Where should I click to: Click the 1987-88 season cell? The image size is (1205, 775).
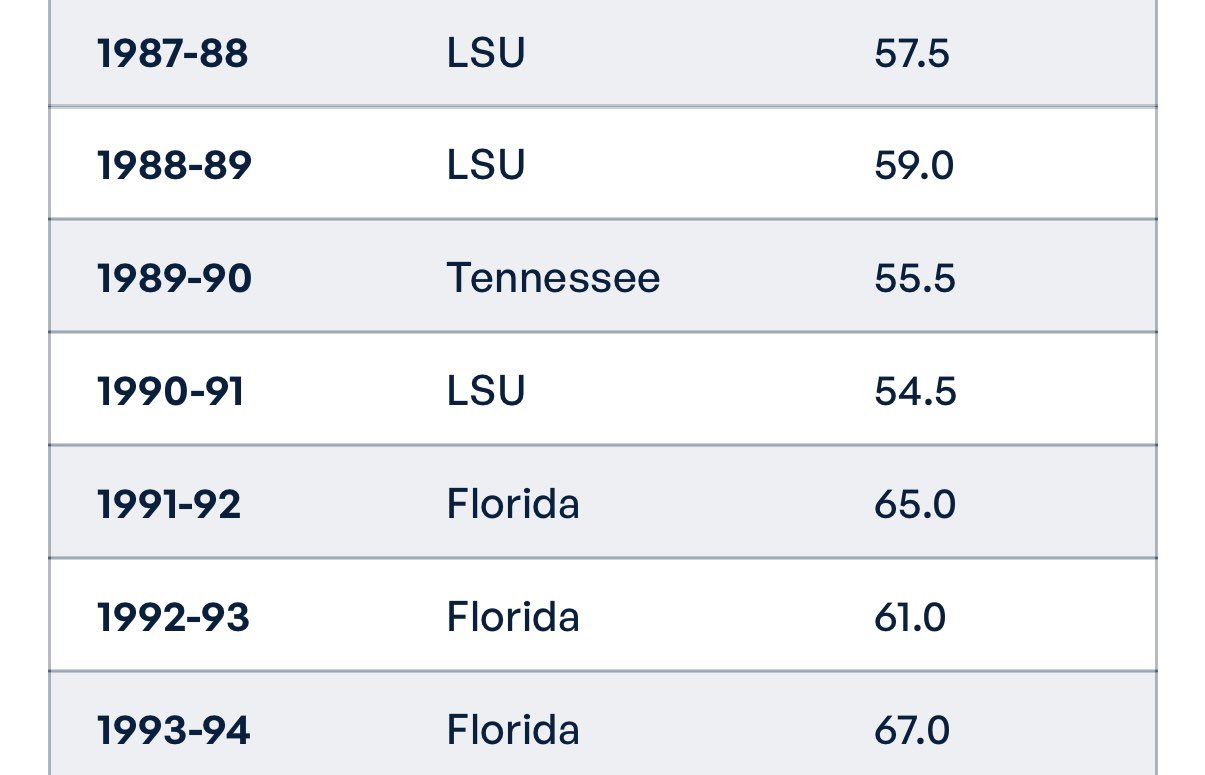[x=172, y=53]
